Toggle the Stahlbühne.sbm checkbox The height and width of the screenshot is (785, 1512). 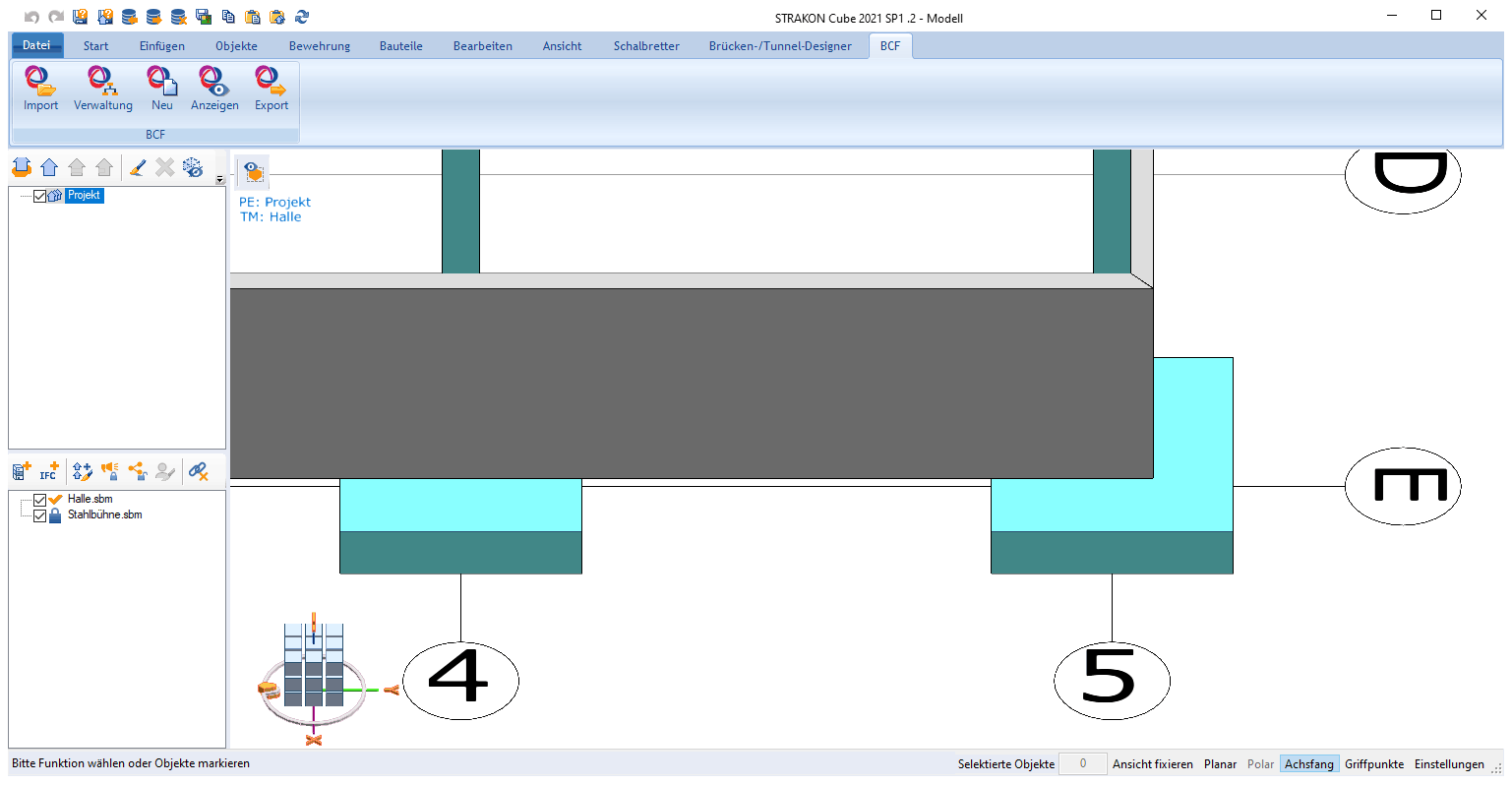point(40,515)
